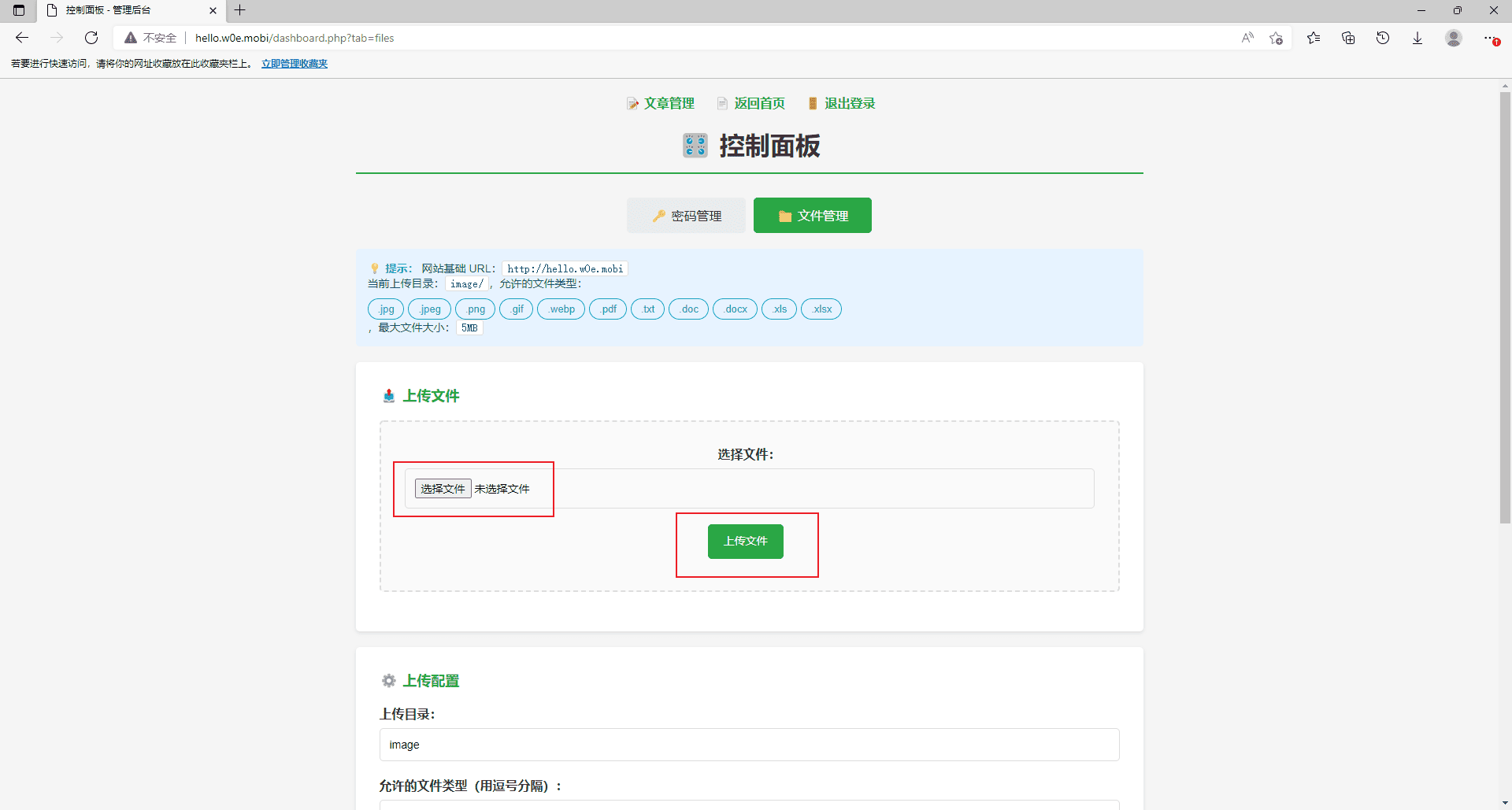
Task: Open browser history
Action: tap(1384, 37)
